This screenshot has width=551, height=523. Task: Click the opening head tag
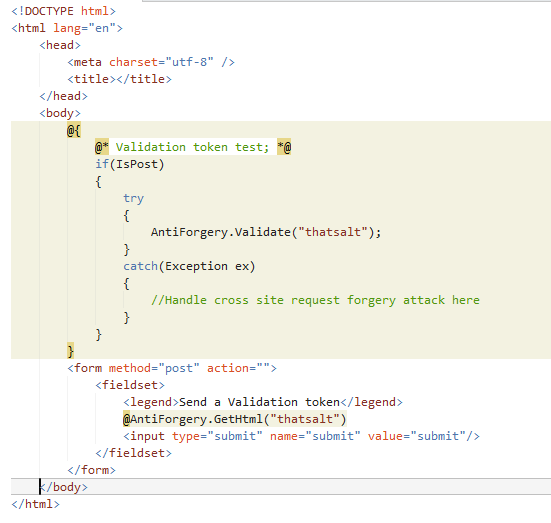tap(60, 45)
